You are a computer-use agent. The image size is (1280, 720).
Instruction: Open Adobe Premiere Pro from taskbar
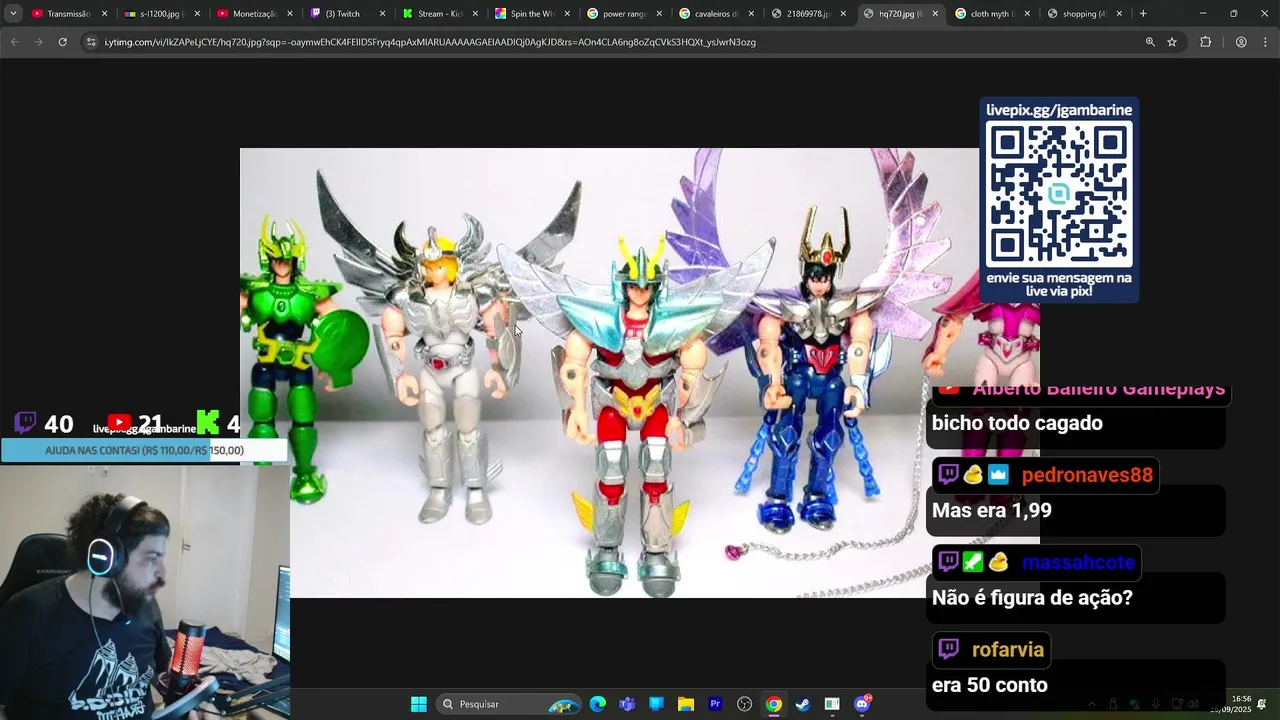point(715,704)
